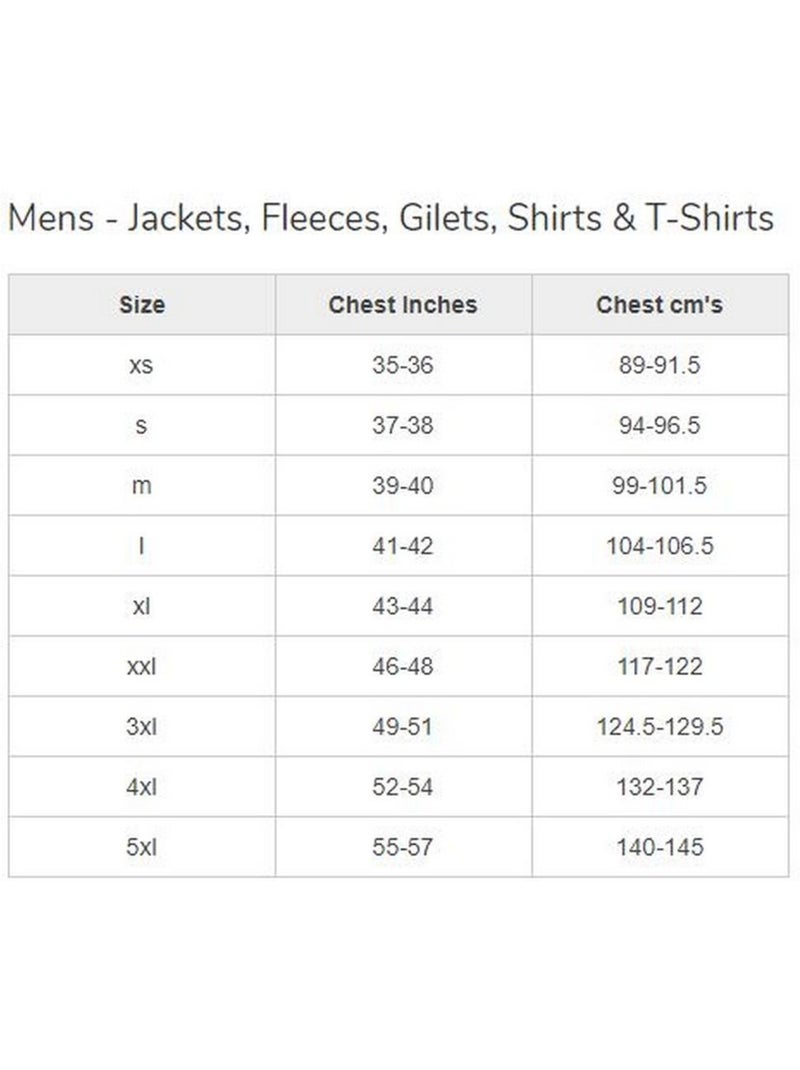Image resolution: width=800 pixels, height=1070 pixels.
Task: Click the 46-48 inches cell
Action: 403,666
